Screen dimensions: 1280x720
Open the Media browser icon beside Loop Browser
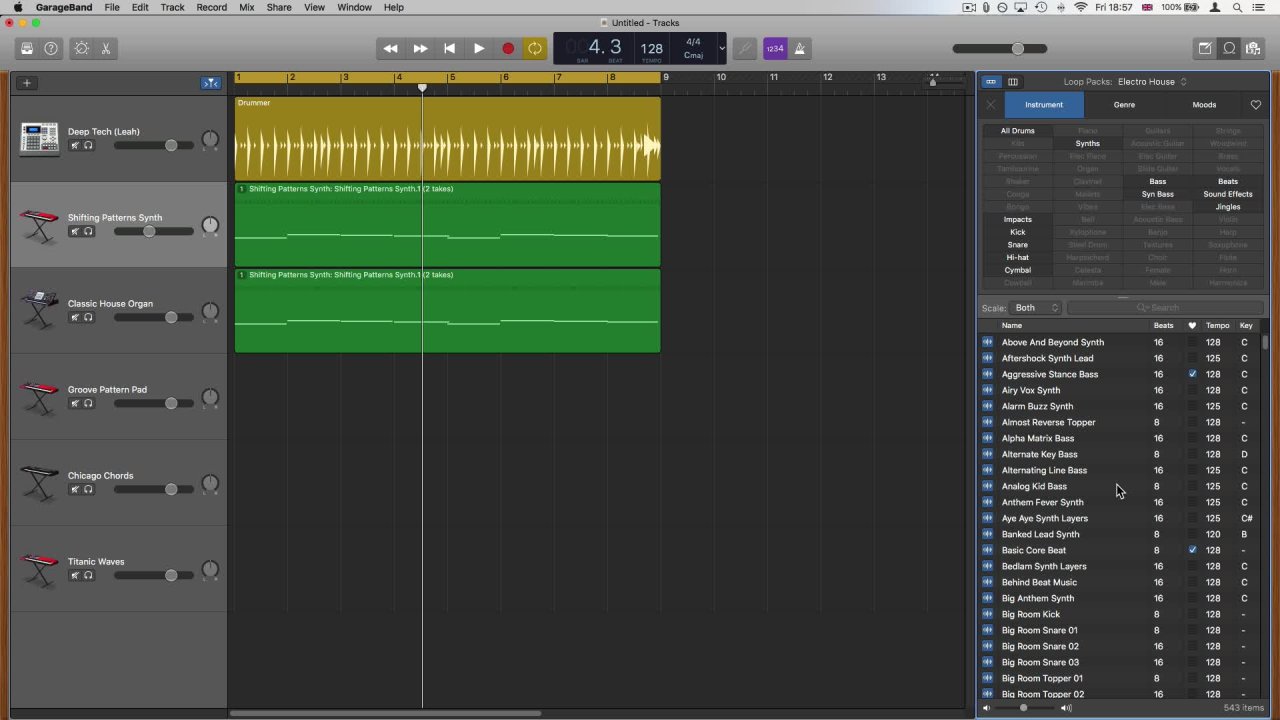1253,48
